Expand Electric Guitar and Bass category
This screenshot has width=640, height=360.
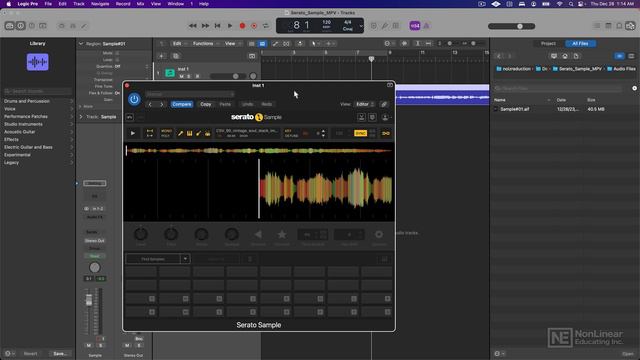38,147
